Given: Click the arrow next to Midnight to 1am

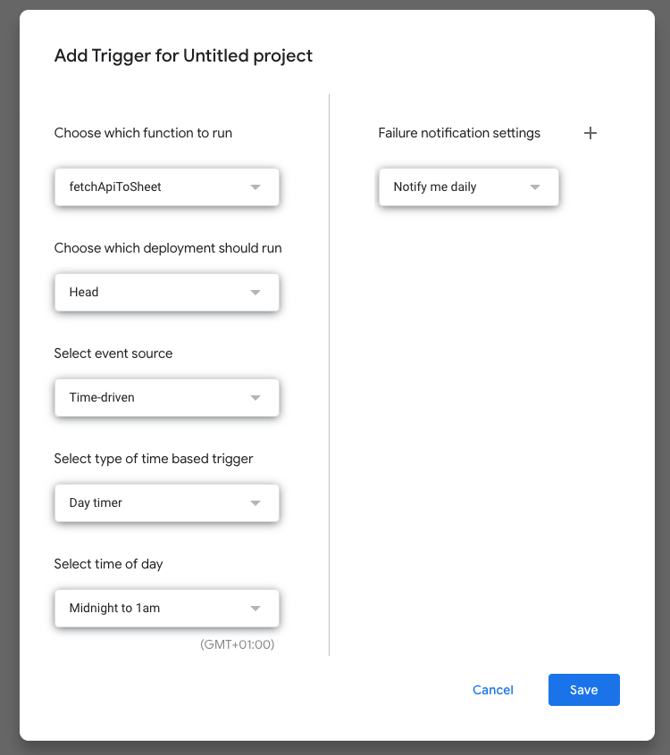Looking at the screenshot, I should tap(255, 608).
